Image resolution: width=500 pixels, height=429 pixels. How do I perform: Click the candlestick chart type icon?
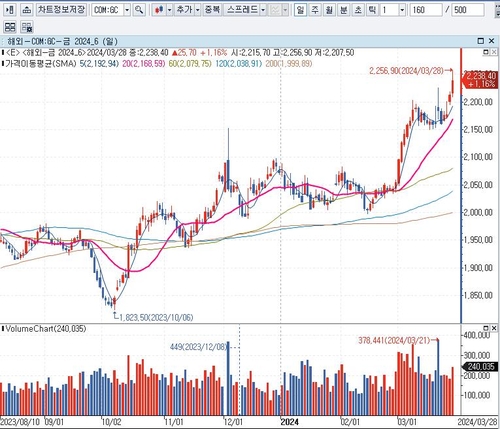coord(159,10)
